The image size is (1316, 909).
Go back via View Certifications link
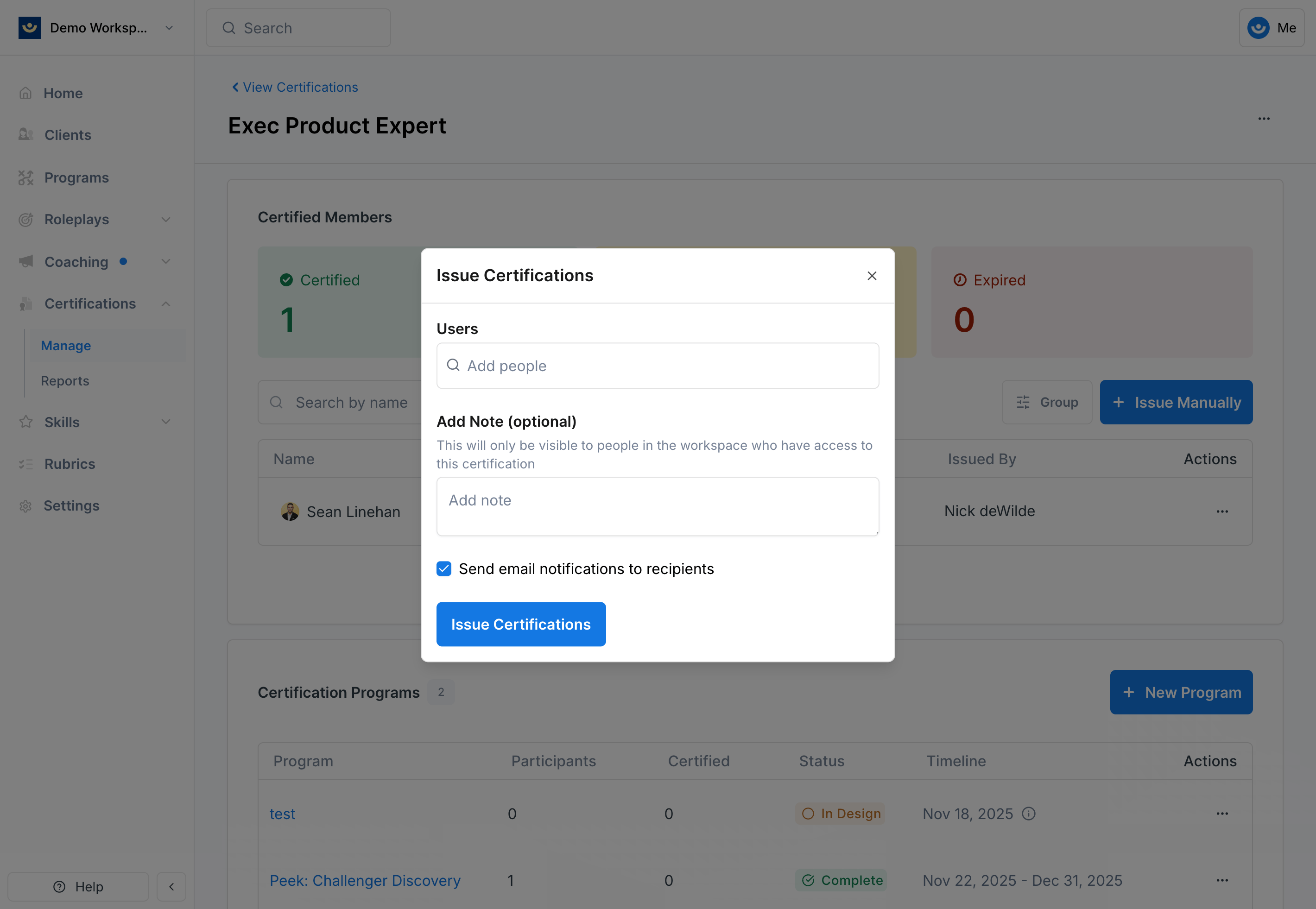pyautogui.click(x=295, y=87)
